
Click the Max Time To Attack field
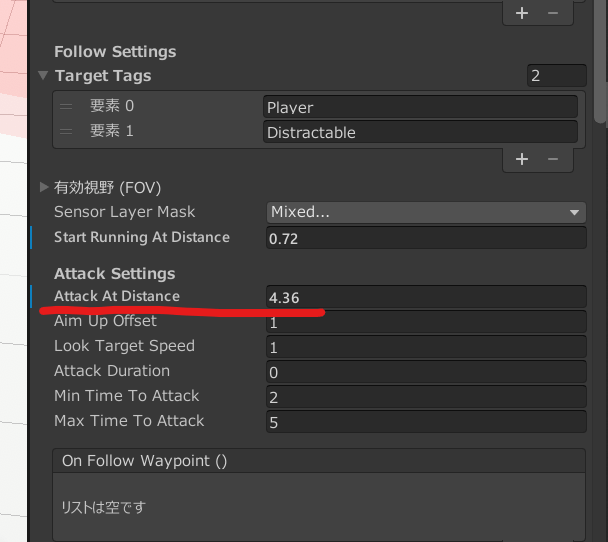pos(426,422)
